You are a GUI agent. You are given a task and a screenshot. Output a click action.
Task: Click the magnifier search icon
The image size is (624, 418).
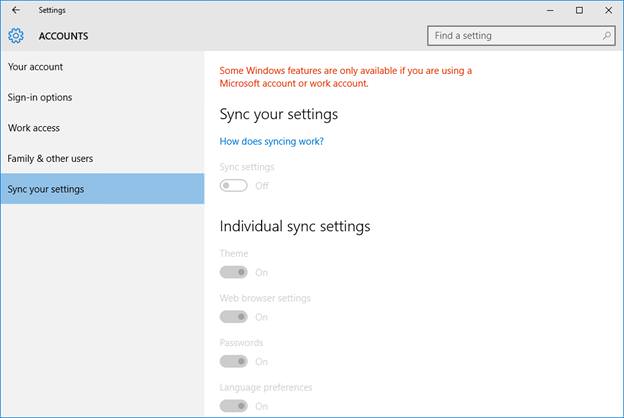(x=606, y=36)
